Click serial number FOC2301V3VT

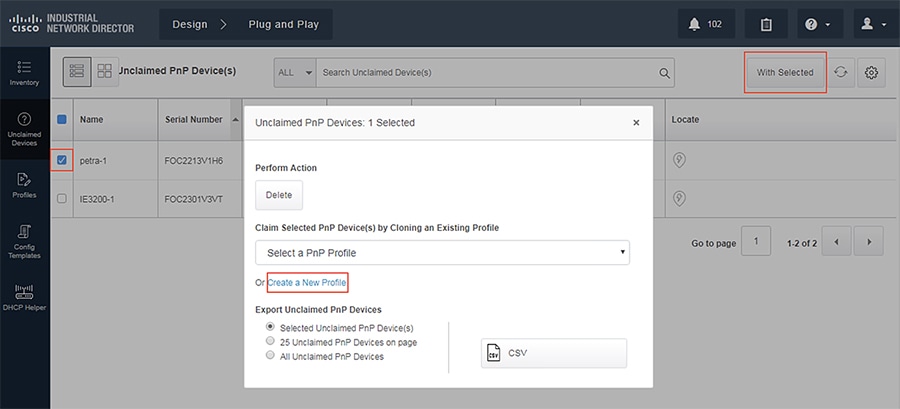[x=194, y=199]
